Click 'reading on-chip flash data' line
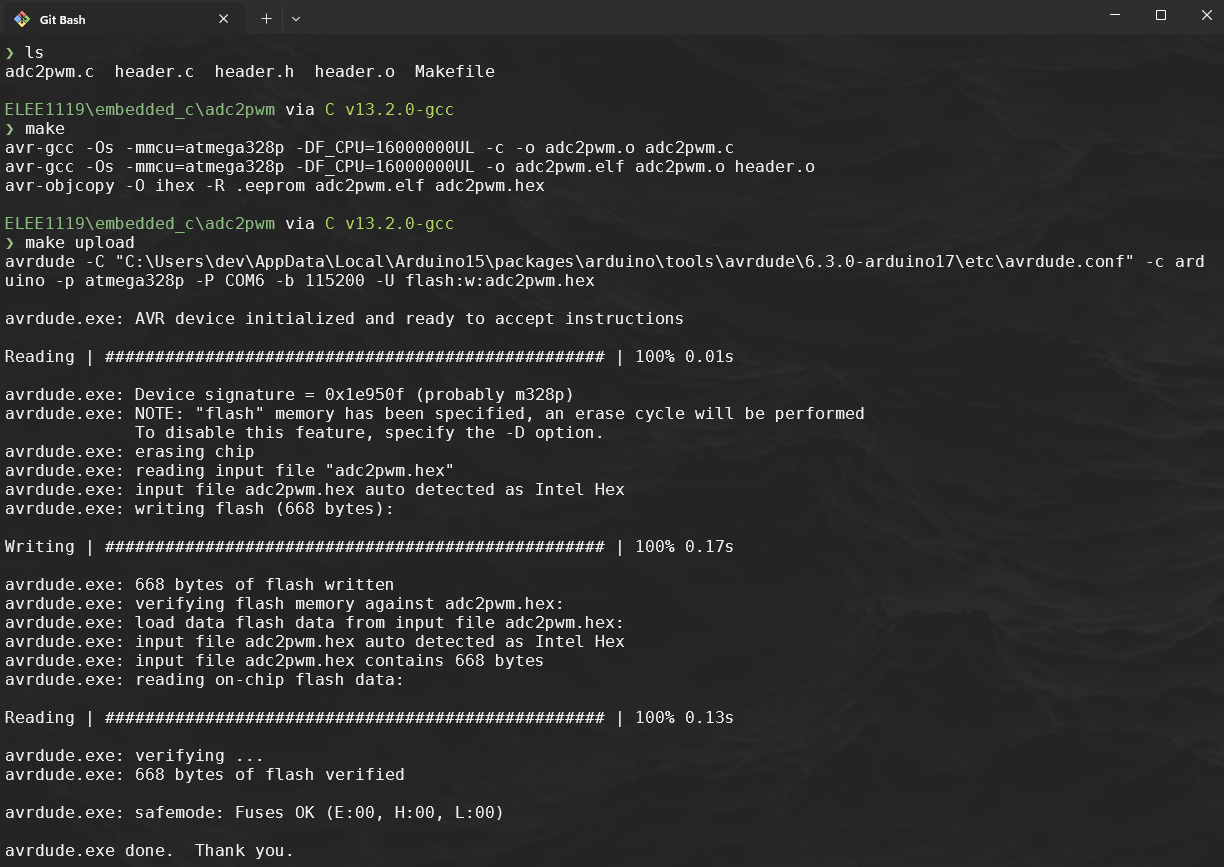Image resolution: width=1224 pixels, height=867 pixels. point(205,680)
